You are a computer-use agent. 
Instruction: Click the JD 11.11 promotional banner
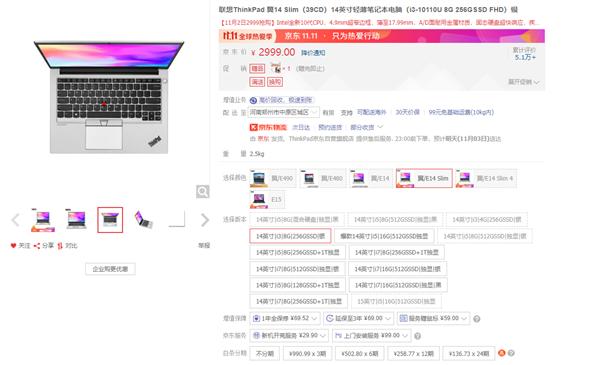[x=382, y=36]
